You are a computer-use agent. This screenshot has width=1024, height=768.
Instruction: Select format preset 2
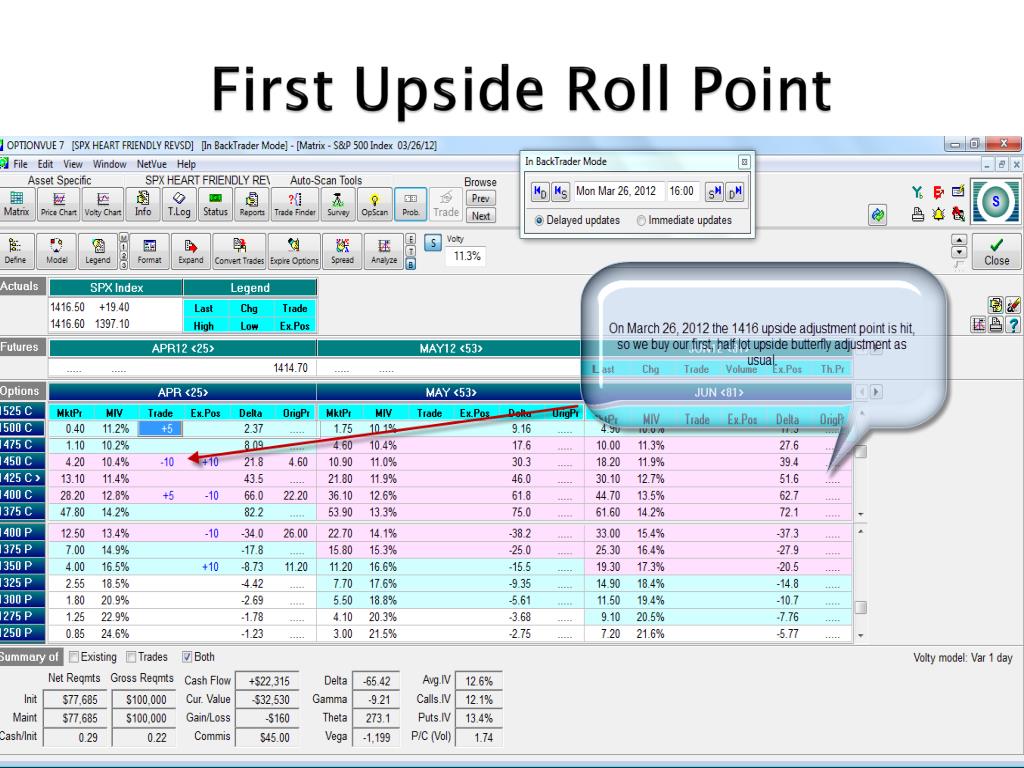pos(123,256)
